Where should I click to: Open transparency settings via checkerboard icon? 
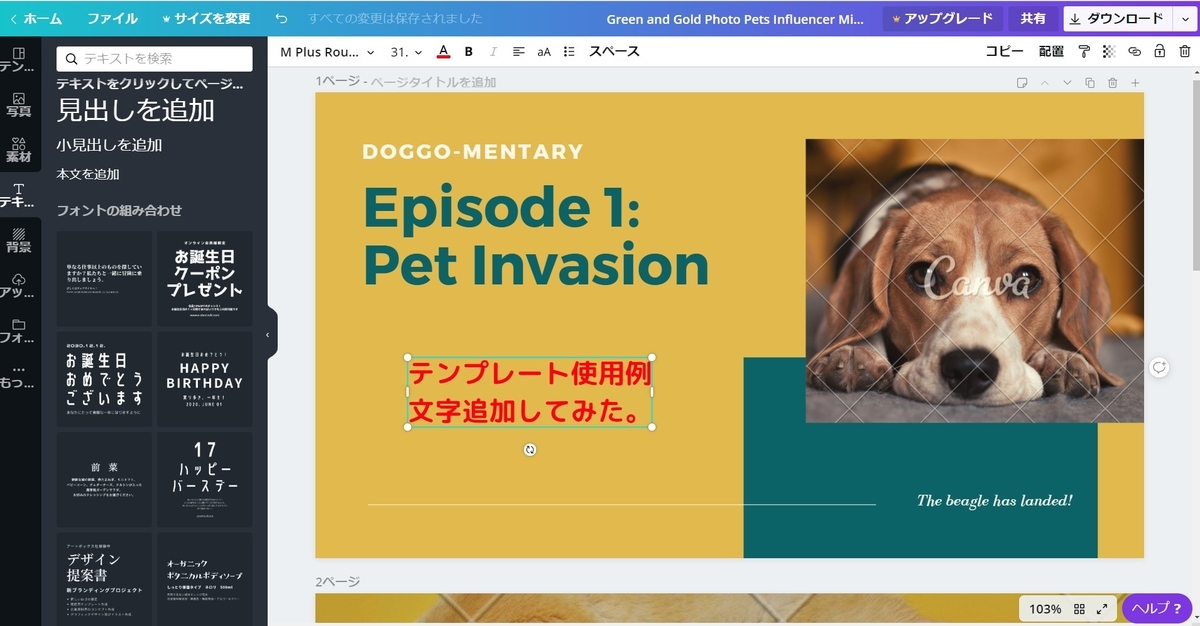(1108, 51)
